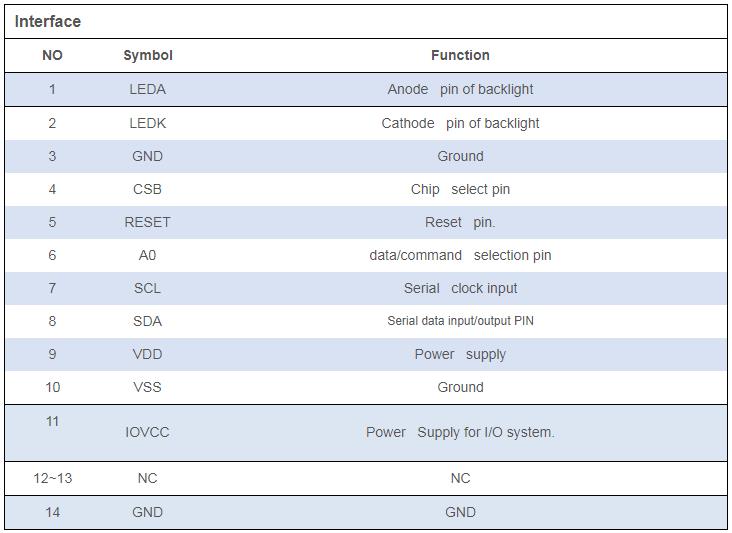Image resolution: width=732 pixels, height=533 pixels.
Task: Click 'Power Supply for I/O system' text
Action: (x=460, y=433)
